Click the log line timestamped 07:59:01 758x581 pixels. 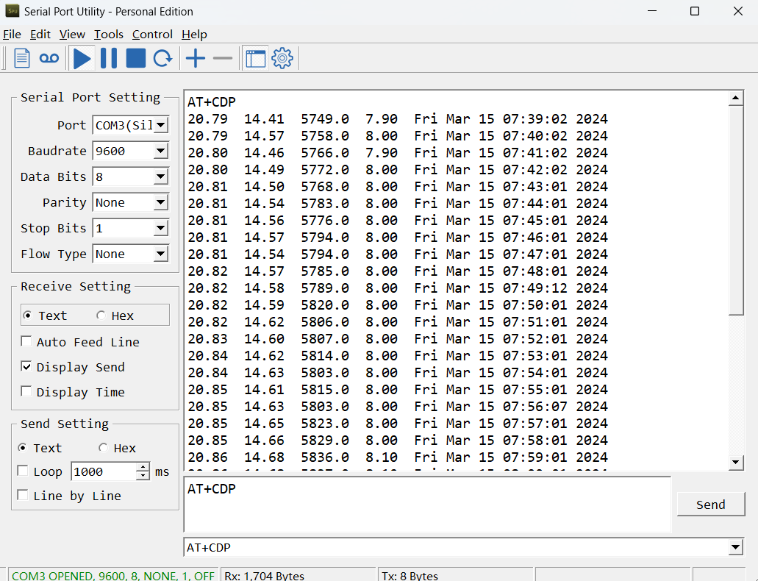pyautogui.click(x=397, y=457)
